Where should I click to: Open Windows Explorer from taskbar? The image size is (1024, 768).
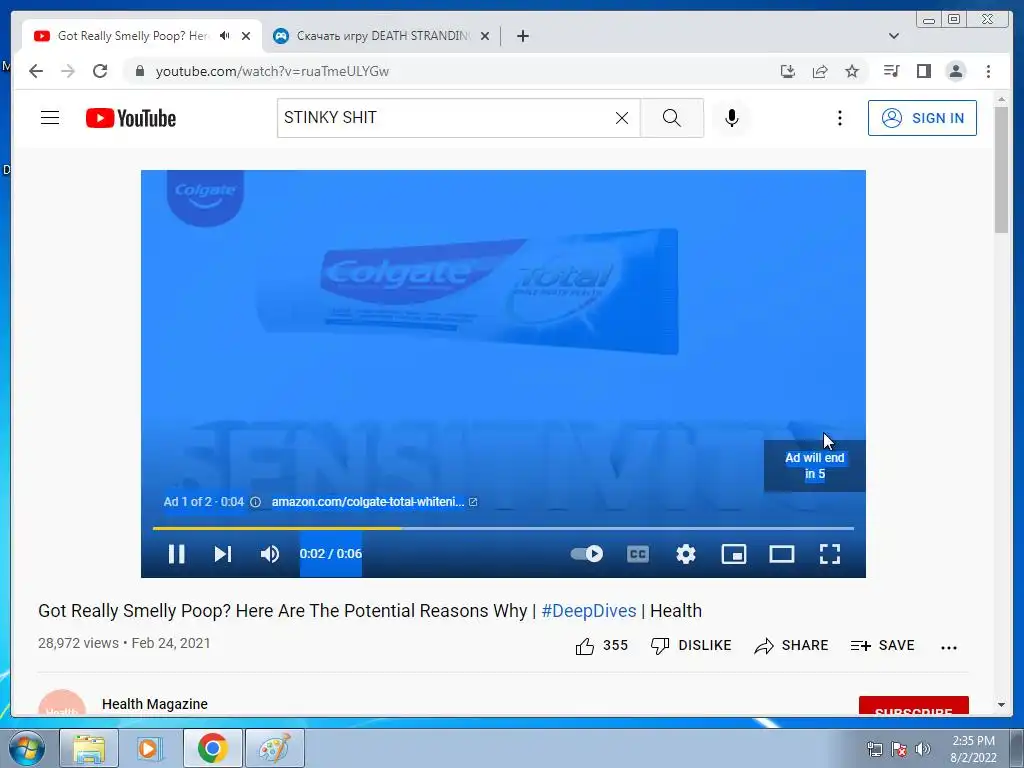(89, 748)
